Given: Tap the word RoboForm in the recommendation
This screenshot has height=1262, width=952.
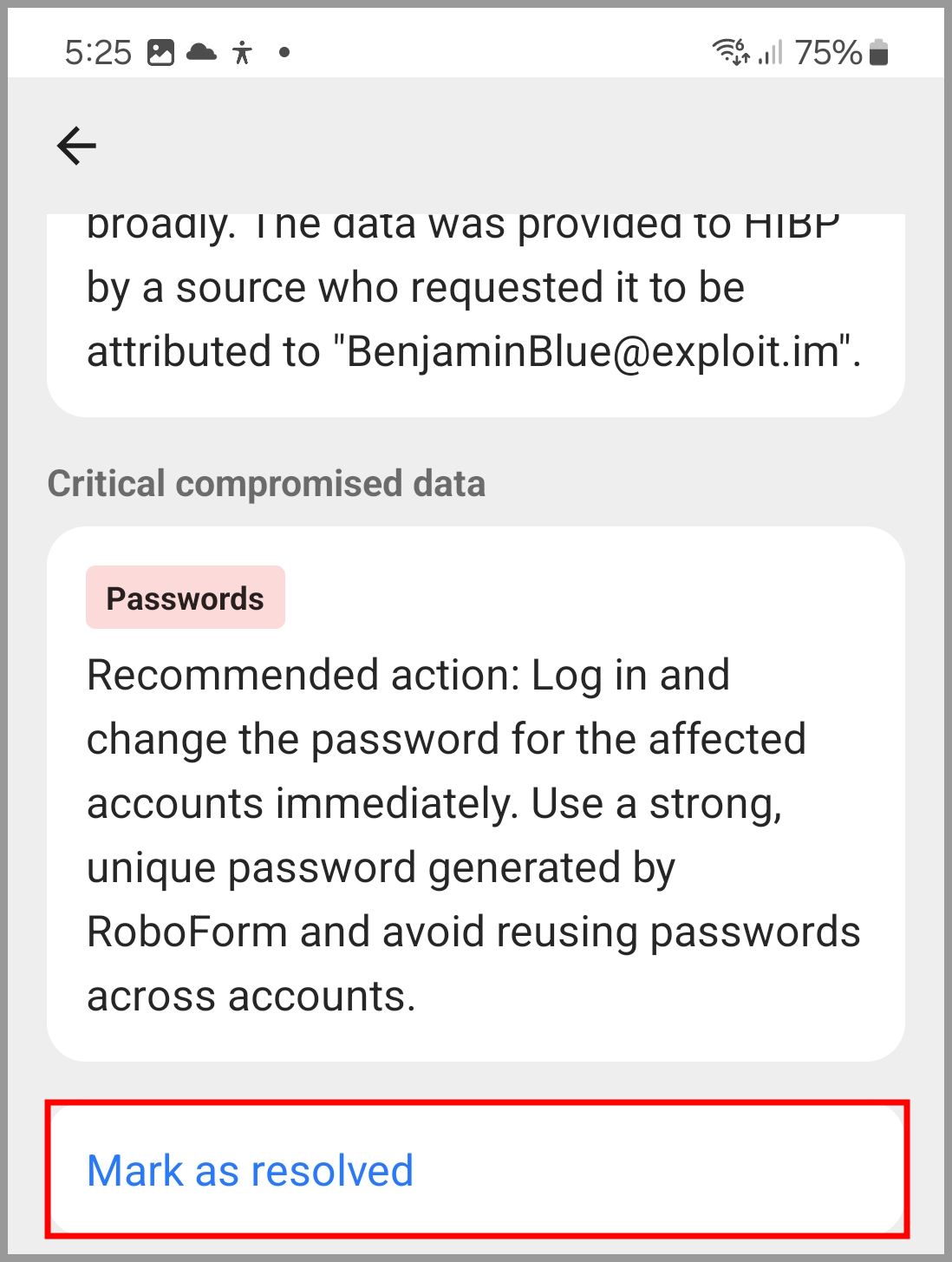Looking at the screenshot, I should [x=187, y=932].
